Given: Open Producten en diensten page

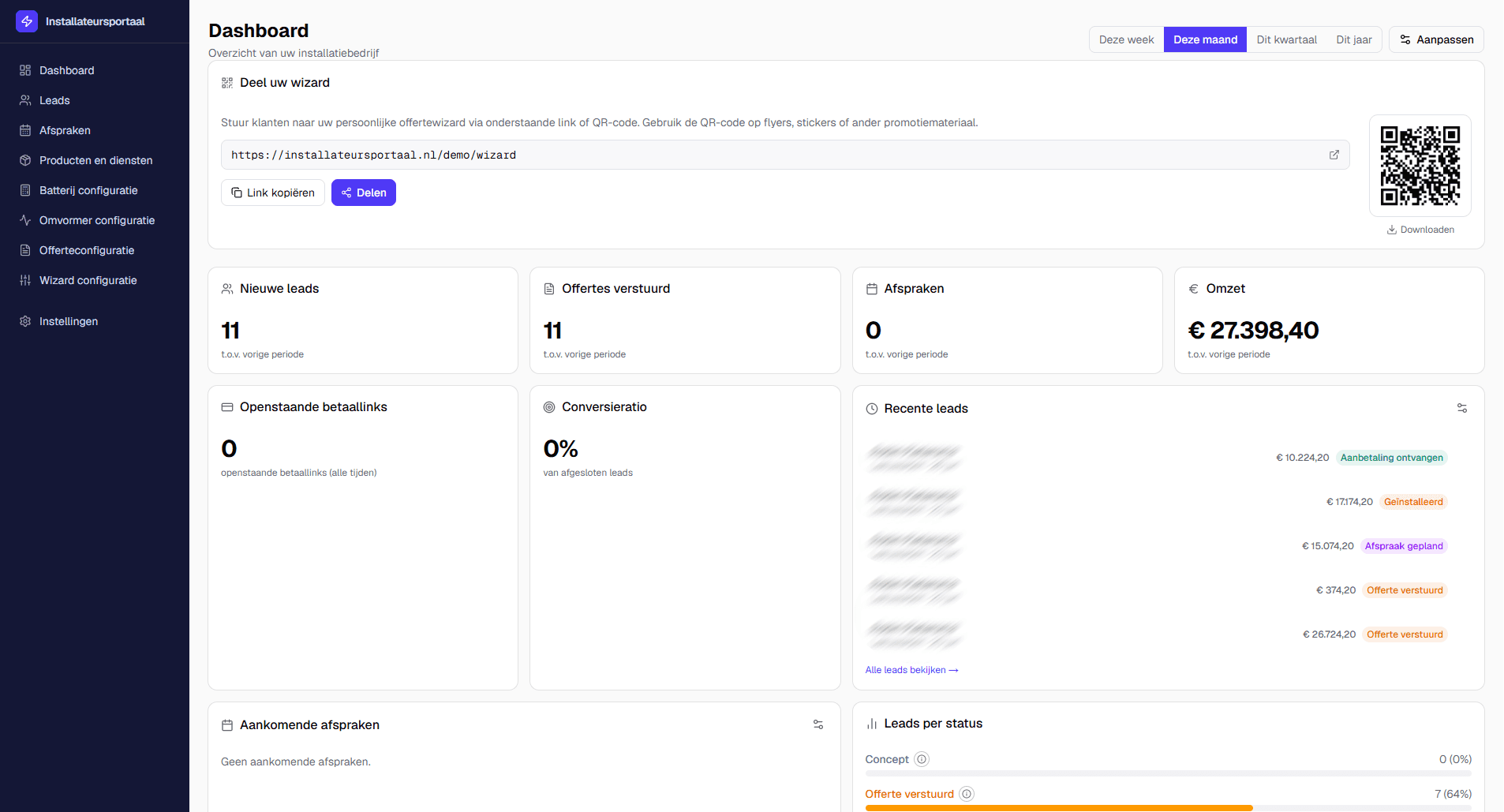Looking at the screenshot, I should coord(95,160).
